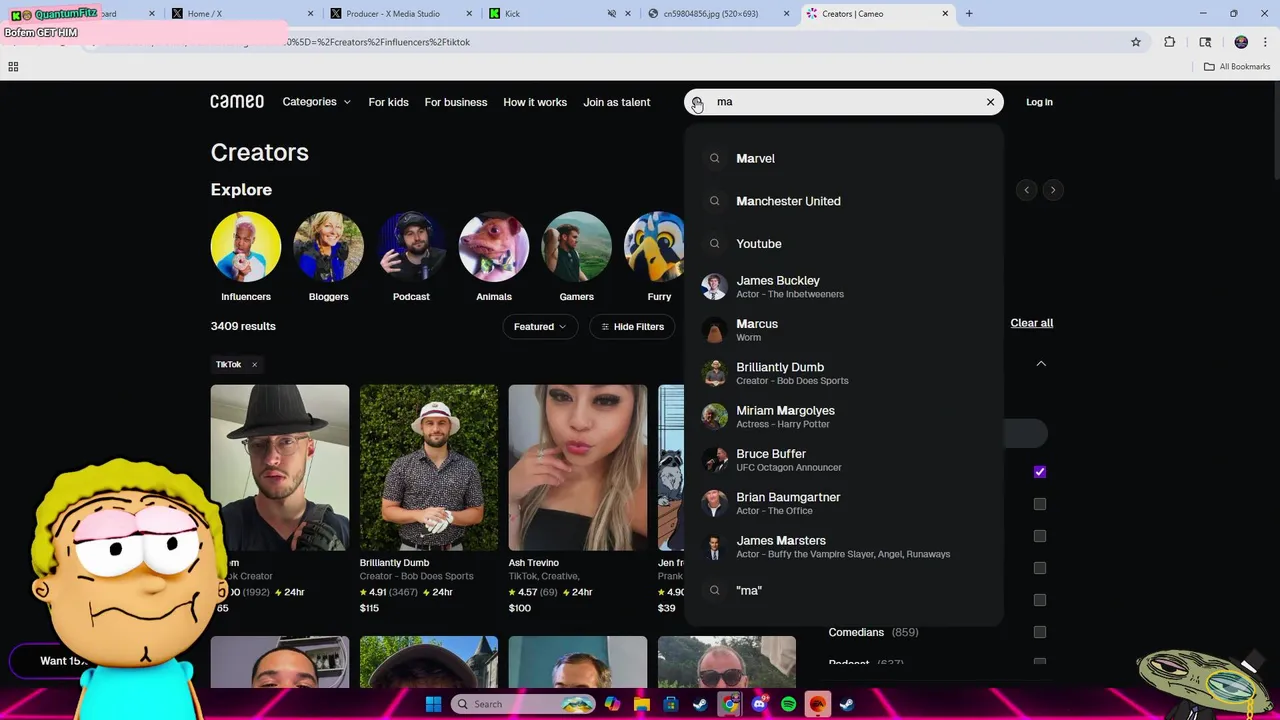The width and height of the screenshot is (1280, 720).
Task: Click the Hide Filters button
Action: [632, 326]
